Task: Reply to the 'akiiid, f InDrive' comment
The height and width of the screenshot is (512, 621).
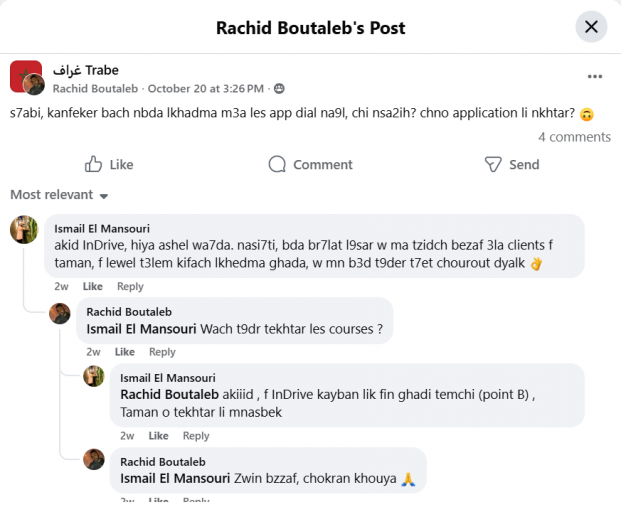Action: (x=196, y=436)
